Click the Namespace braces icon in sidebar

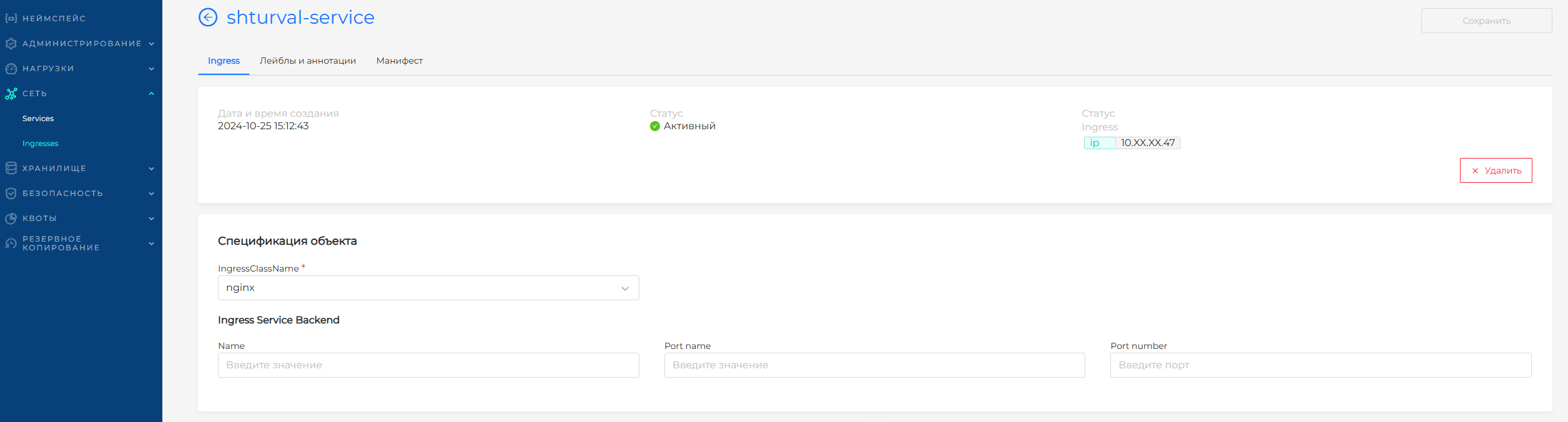coord(11,19)
